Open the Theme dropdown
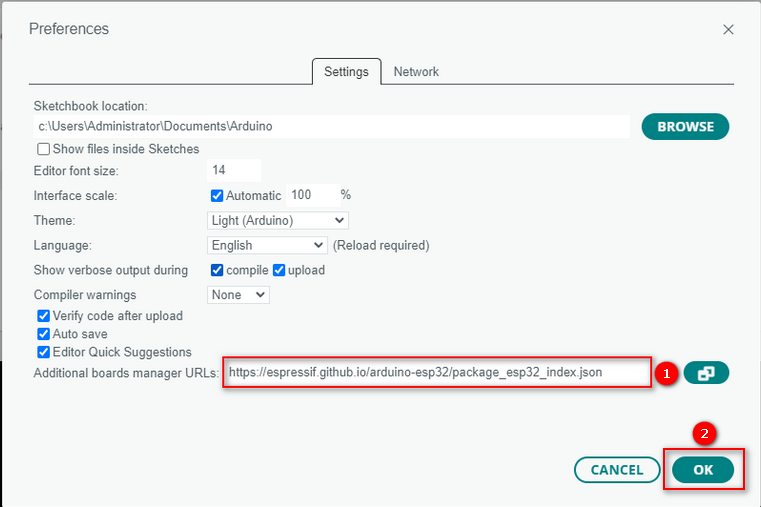This screenshot has height=507, width=761. click(278, 221)
